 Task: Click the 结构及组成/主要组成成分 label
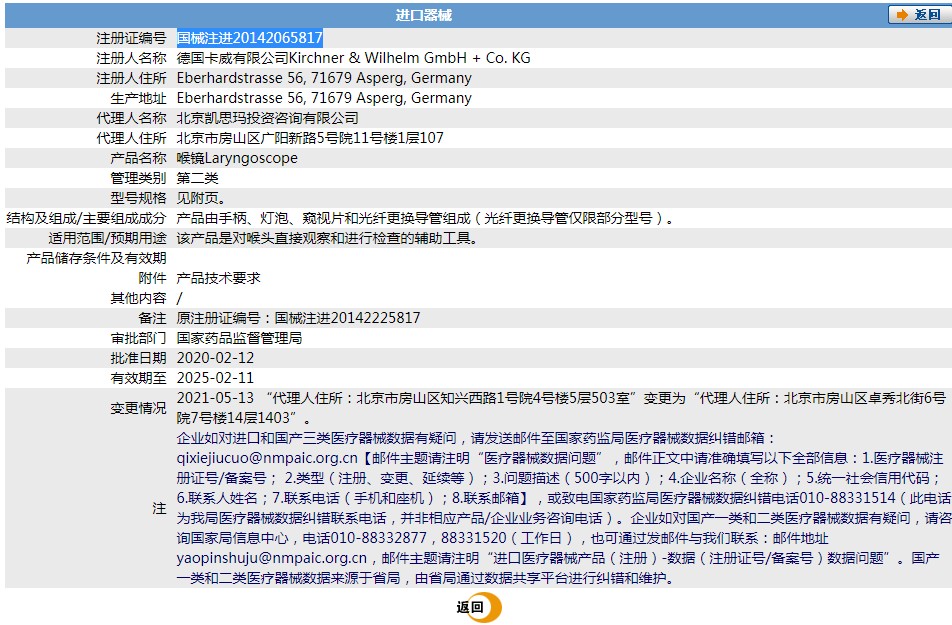86,218
